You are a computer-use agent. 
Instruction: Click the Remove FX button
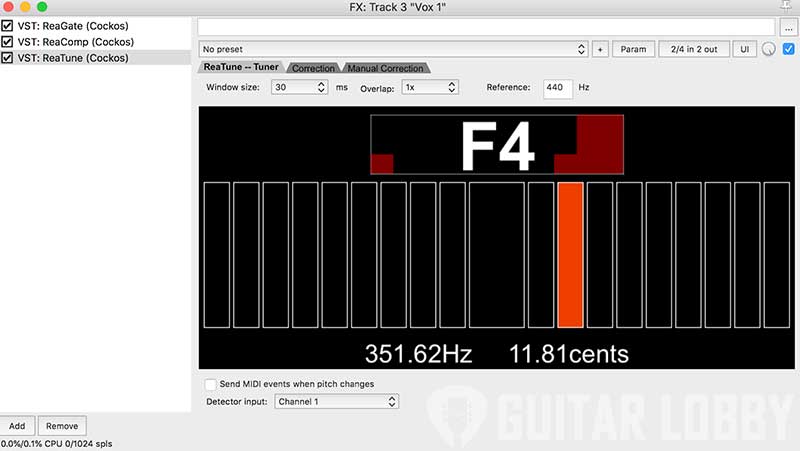tap(62, 426)
